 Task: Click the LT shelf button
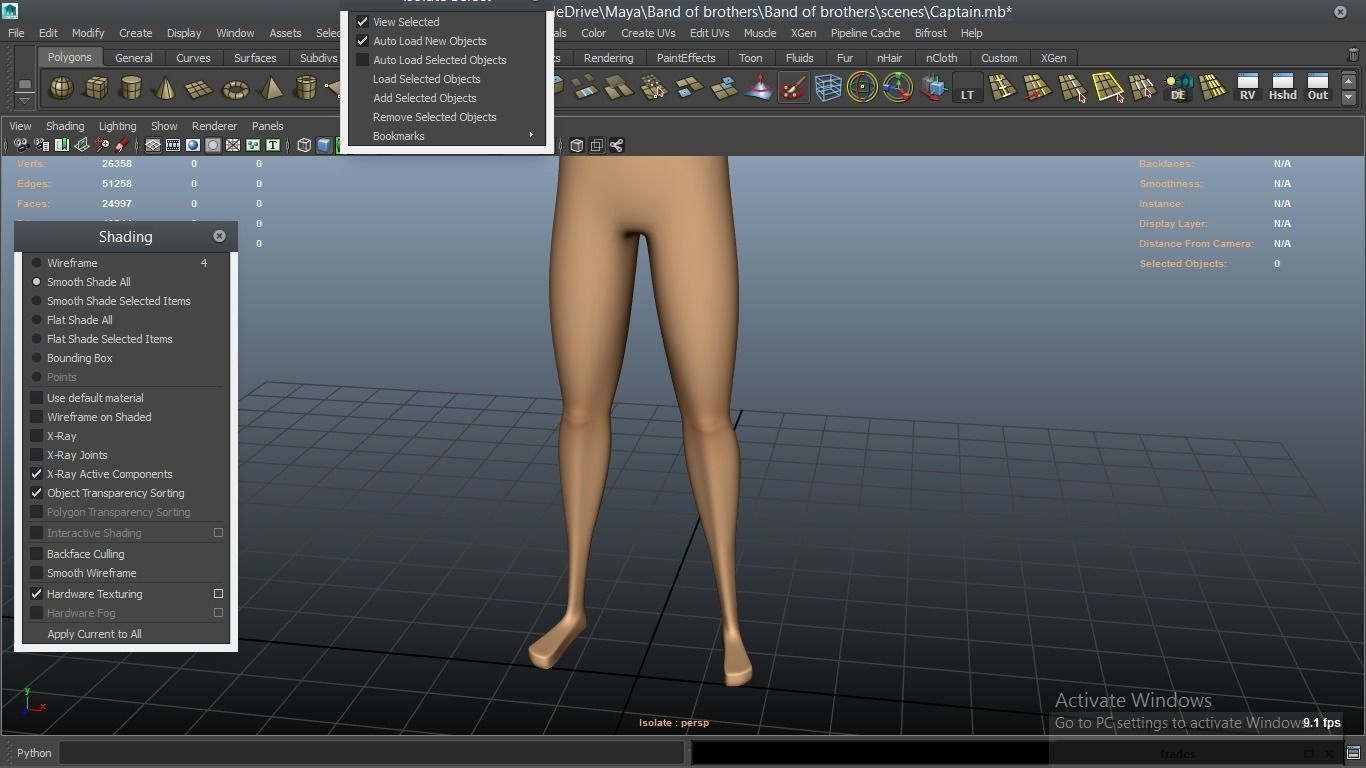[967, 88]
